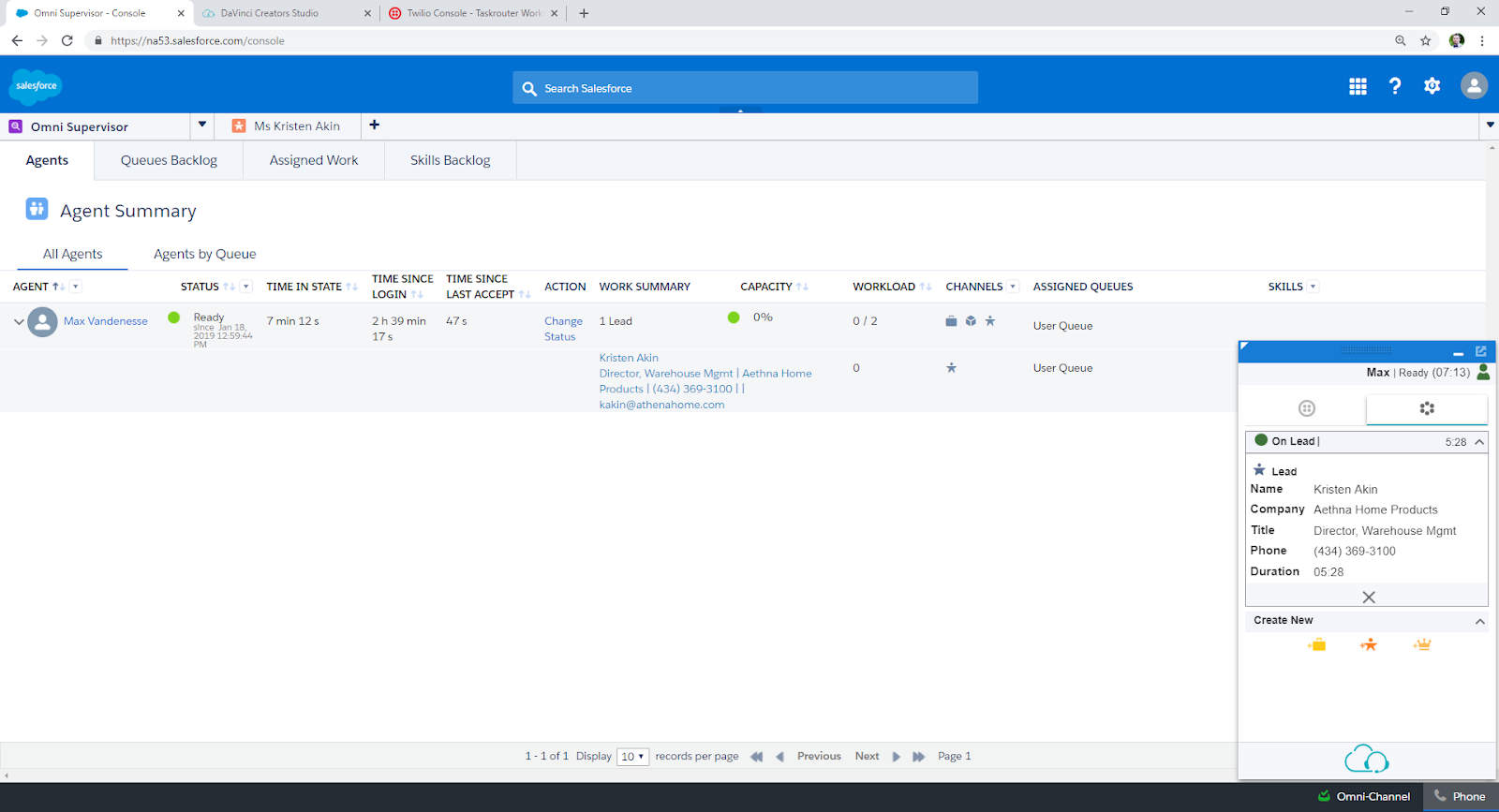The height and width of the screenshot is (812, 1499).
Task: Open the interactions tab in softphone
Action: [1427, 408]
